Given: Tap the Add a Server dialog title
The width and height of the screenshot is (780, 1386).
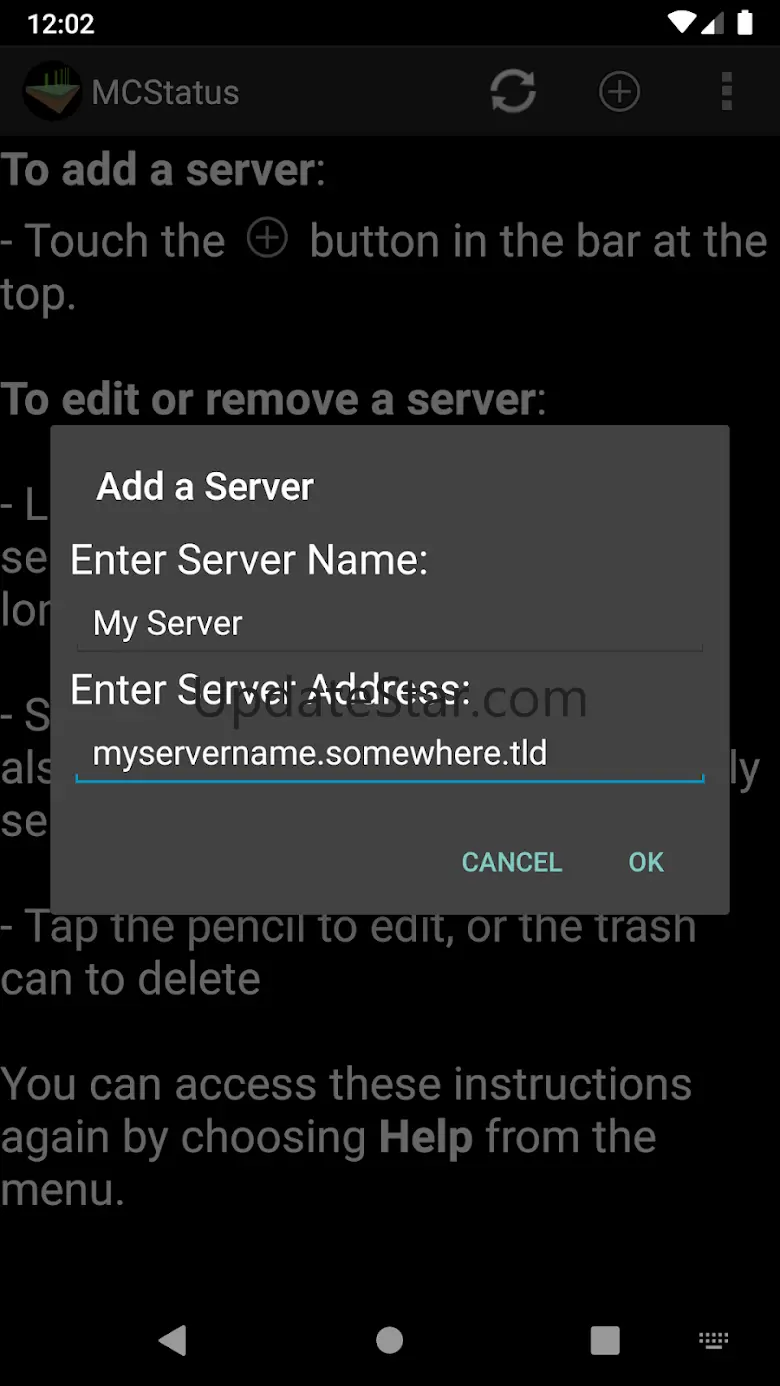Looking at the screenshot, I should point(205,487).
